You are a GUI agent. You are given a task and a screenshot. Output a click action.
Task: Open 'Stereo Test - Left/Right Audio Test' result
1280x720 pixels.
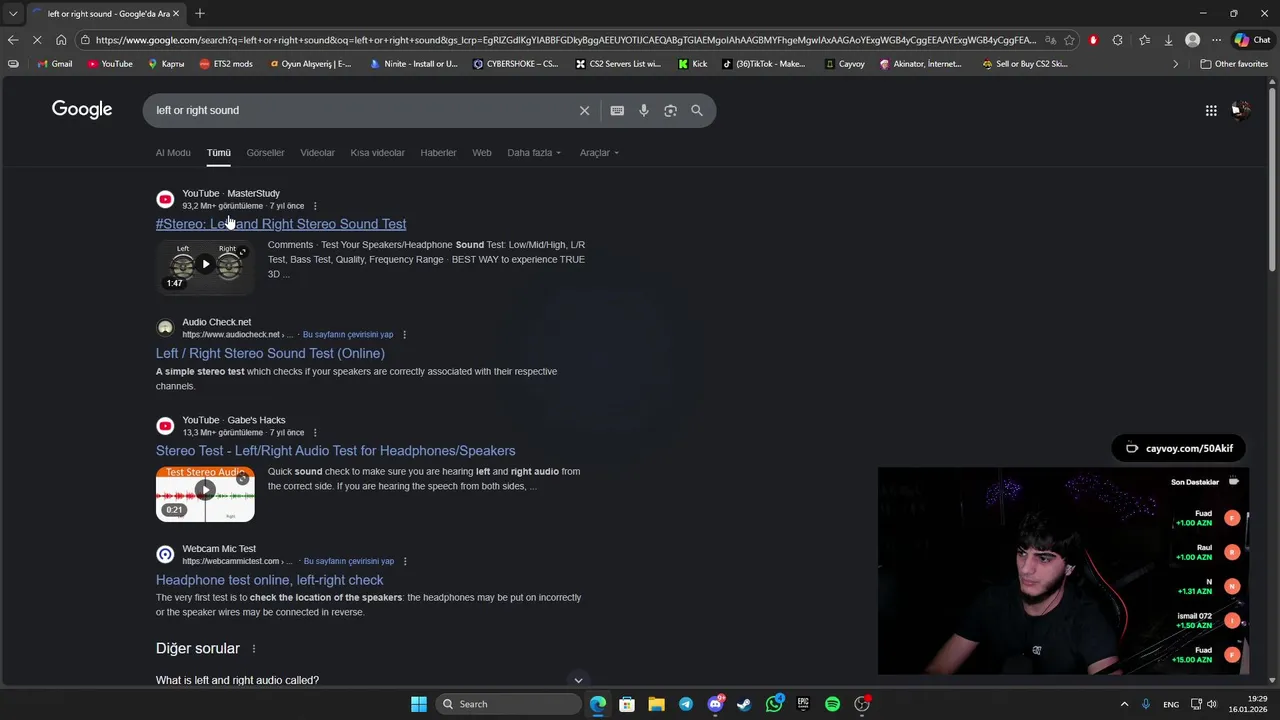tap(336, 451)
